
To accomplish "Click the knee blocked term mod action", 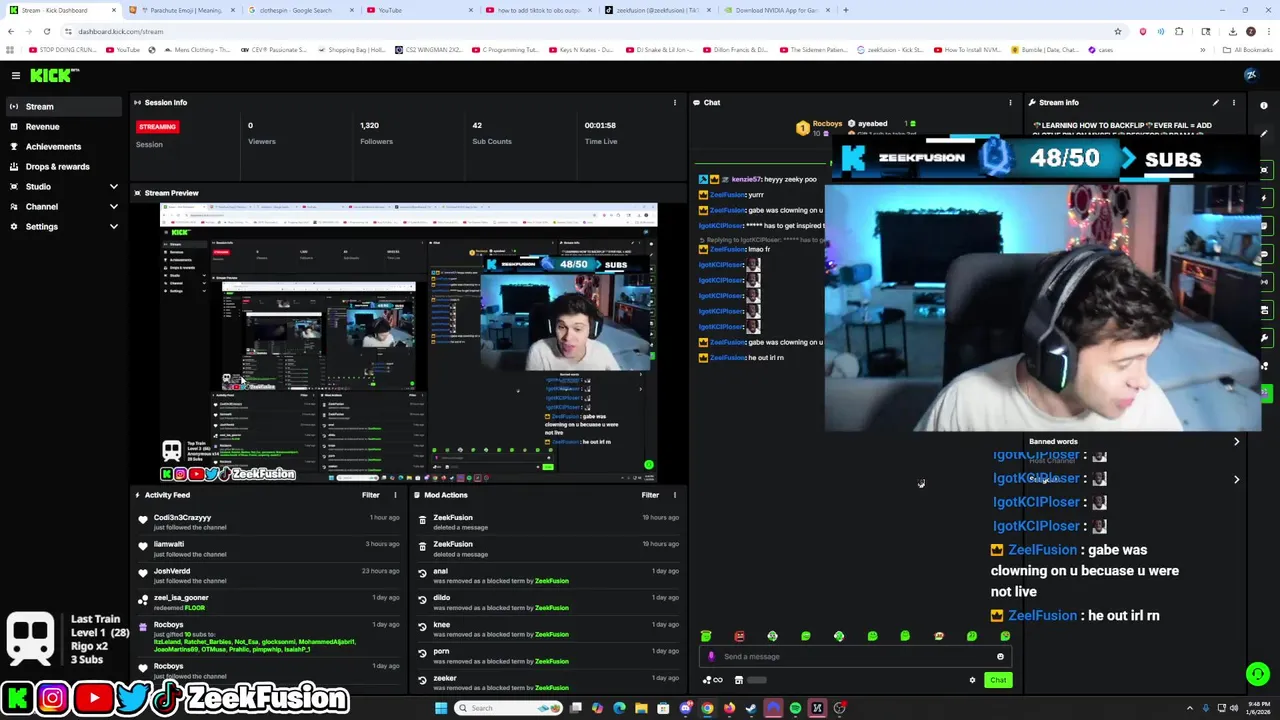I will (548, 629).
